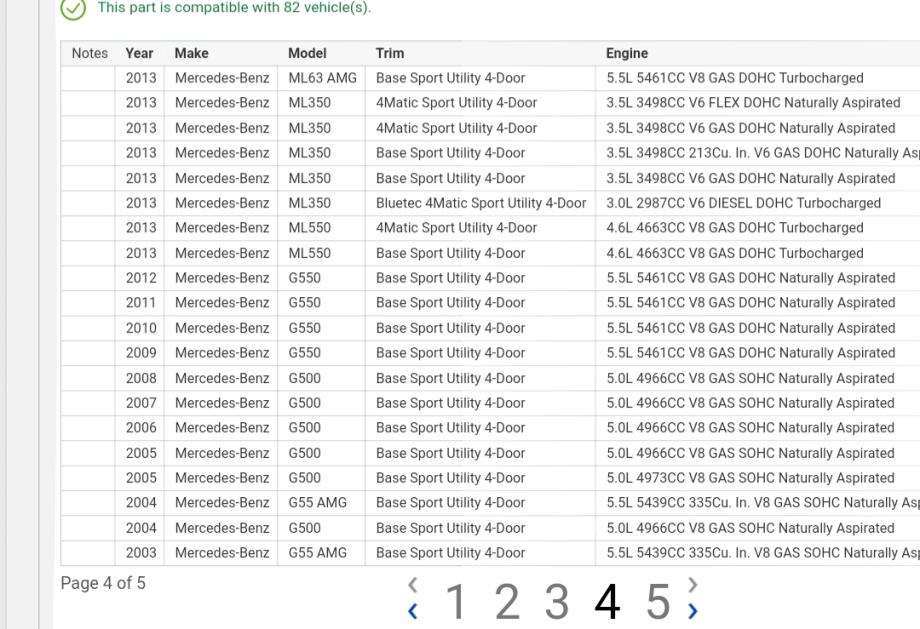Click the Engine column header
This screenshot has width=920, height=629.
627,53
